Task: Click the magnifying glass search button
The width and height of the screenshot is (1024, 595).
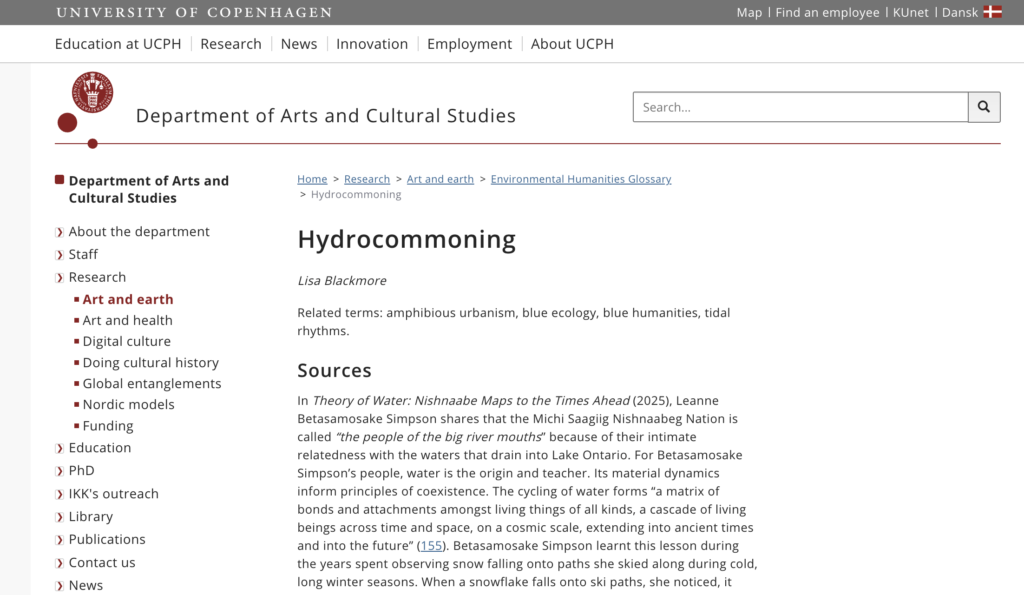Action: 984,107
